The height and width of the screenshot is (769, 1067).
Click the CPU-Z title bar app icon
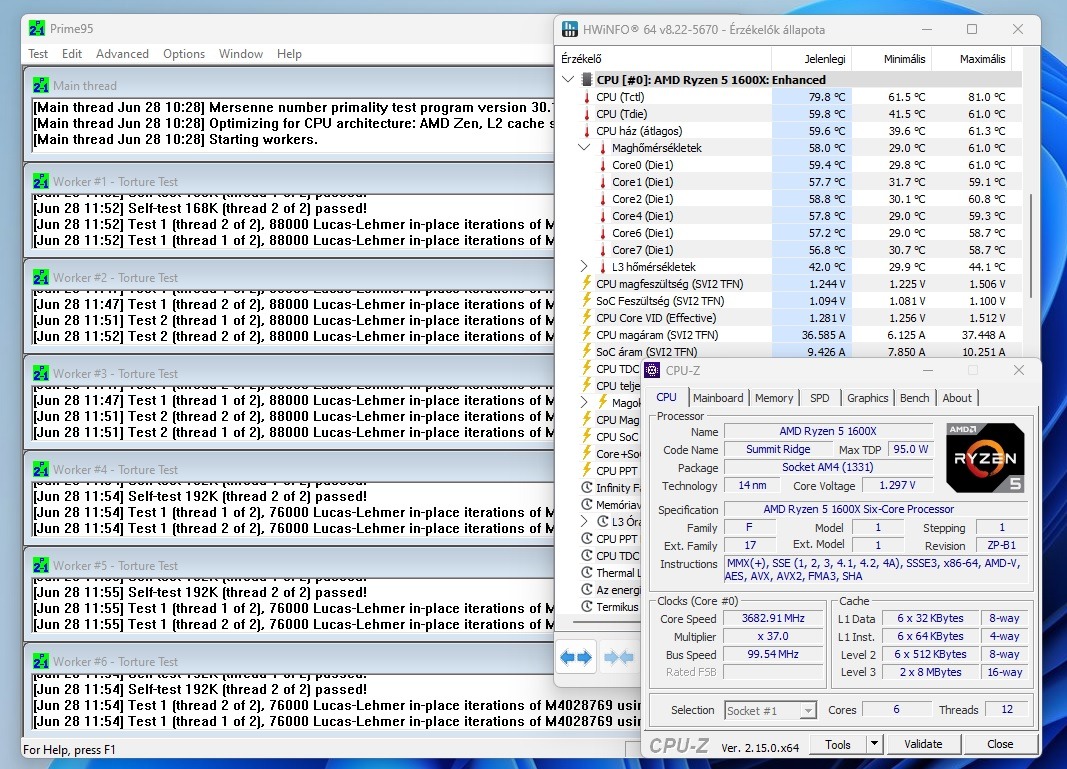coord(652,370)
